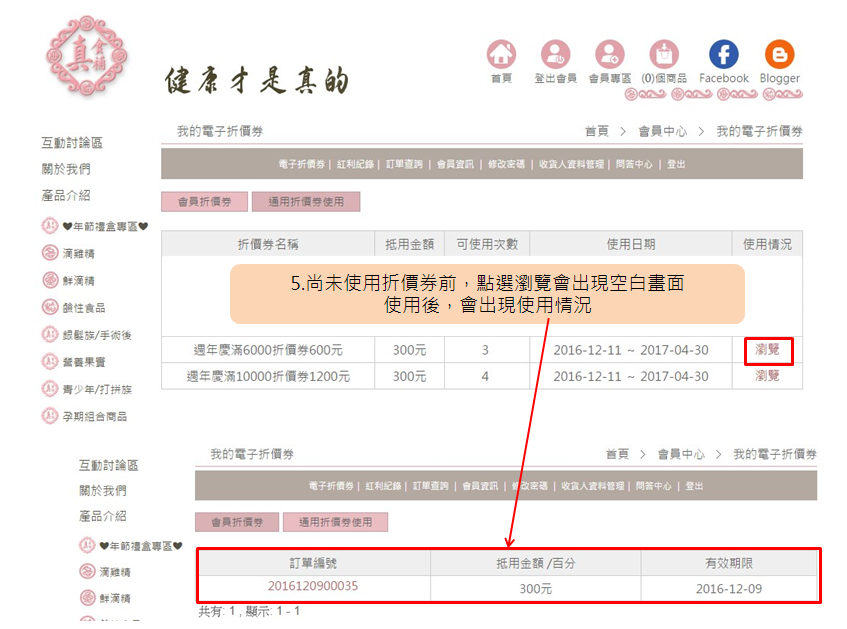
Task: Open 訂單查詢 in the upper member menu bar
Action: [x=404, y=164]
